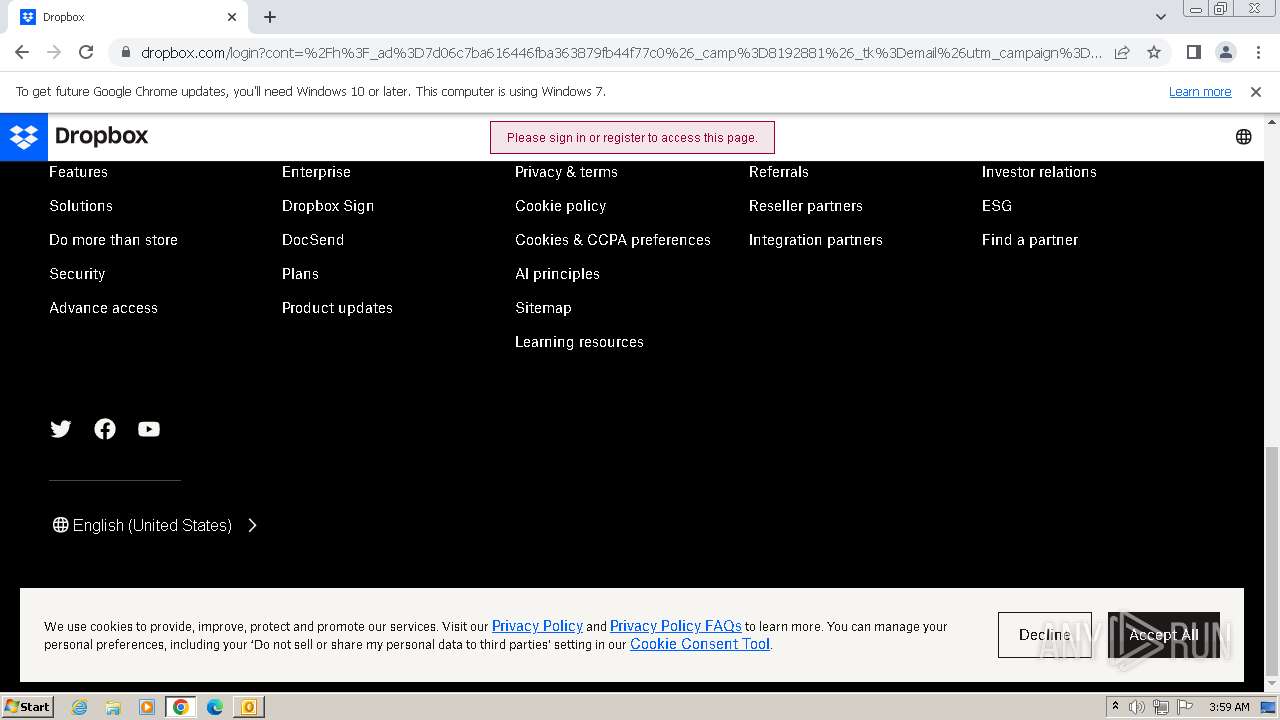Open Product updates link

tap(337, 308)
